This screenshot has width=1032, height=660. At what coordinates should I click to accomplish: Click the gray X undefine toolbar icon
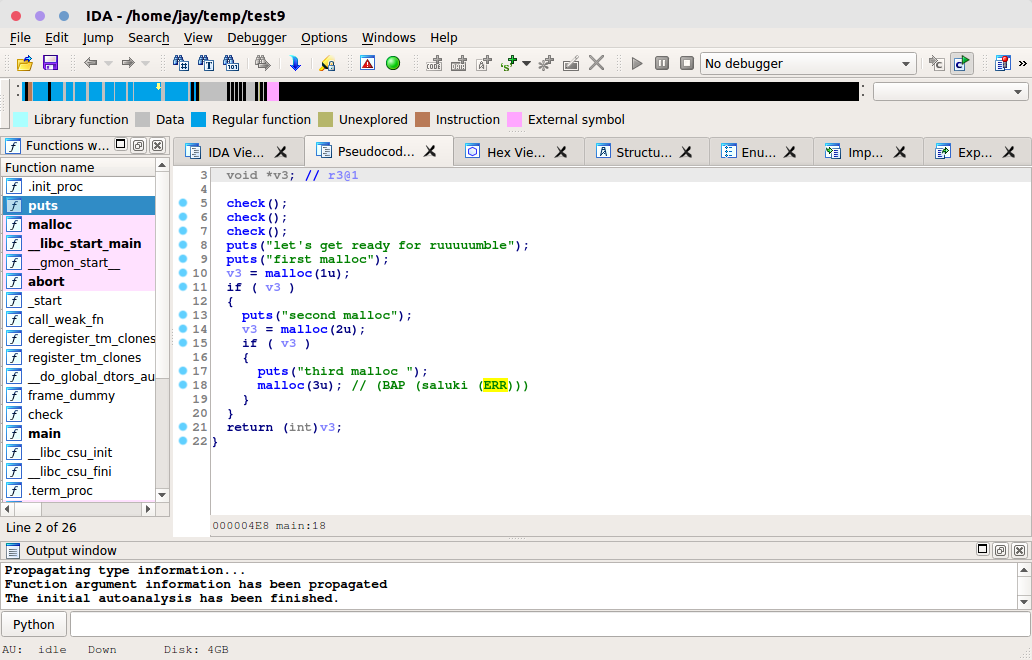point(596,63)
